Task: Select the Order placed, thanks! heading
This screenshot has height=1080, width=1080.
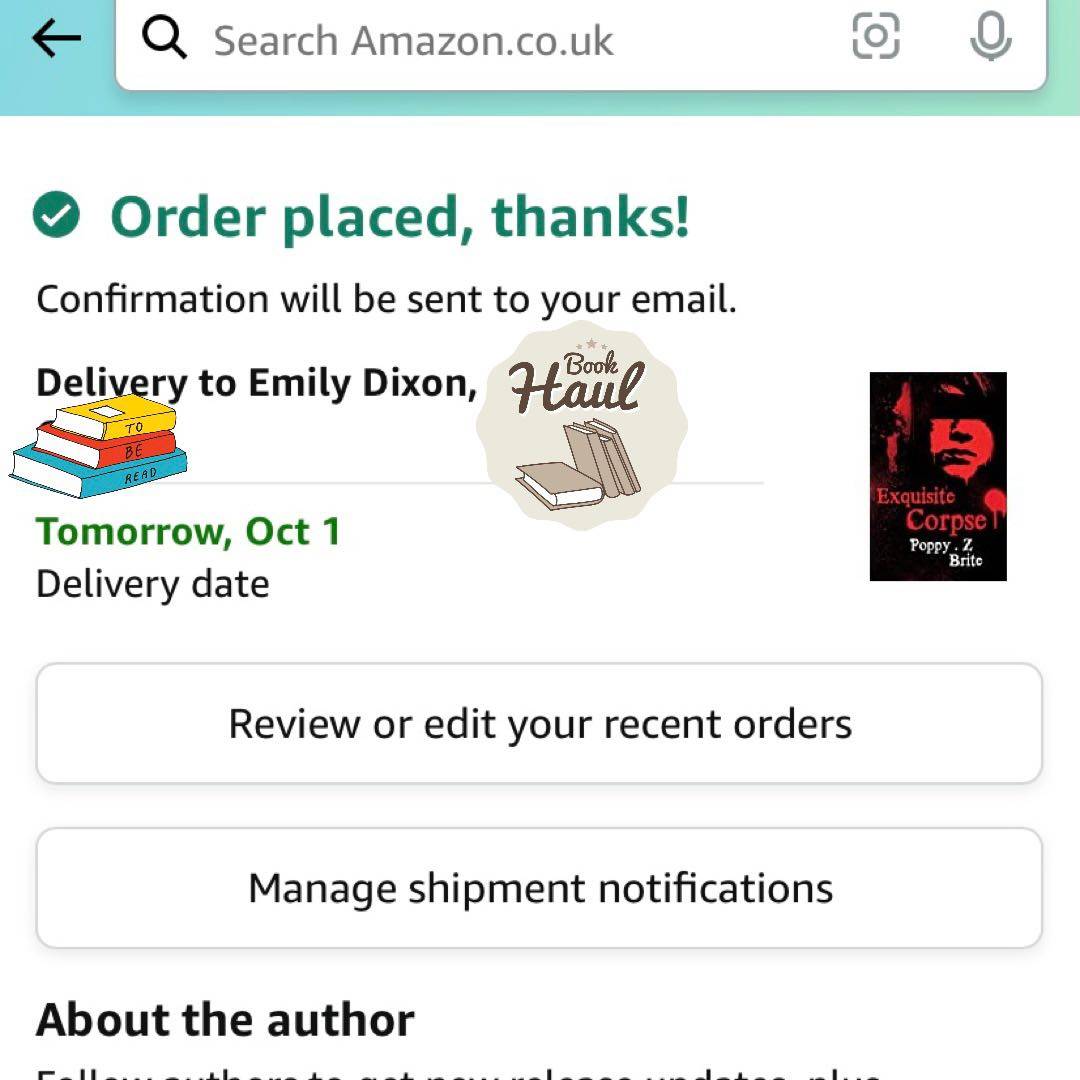Action: (x=399, y=216)
